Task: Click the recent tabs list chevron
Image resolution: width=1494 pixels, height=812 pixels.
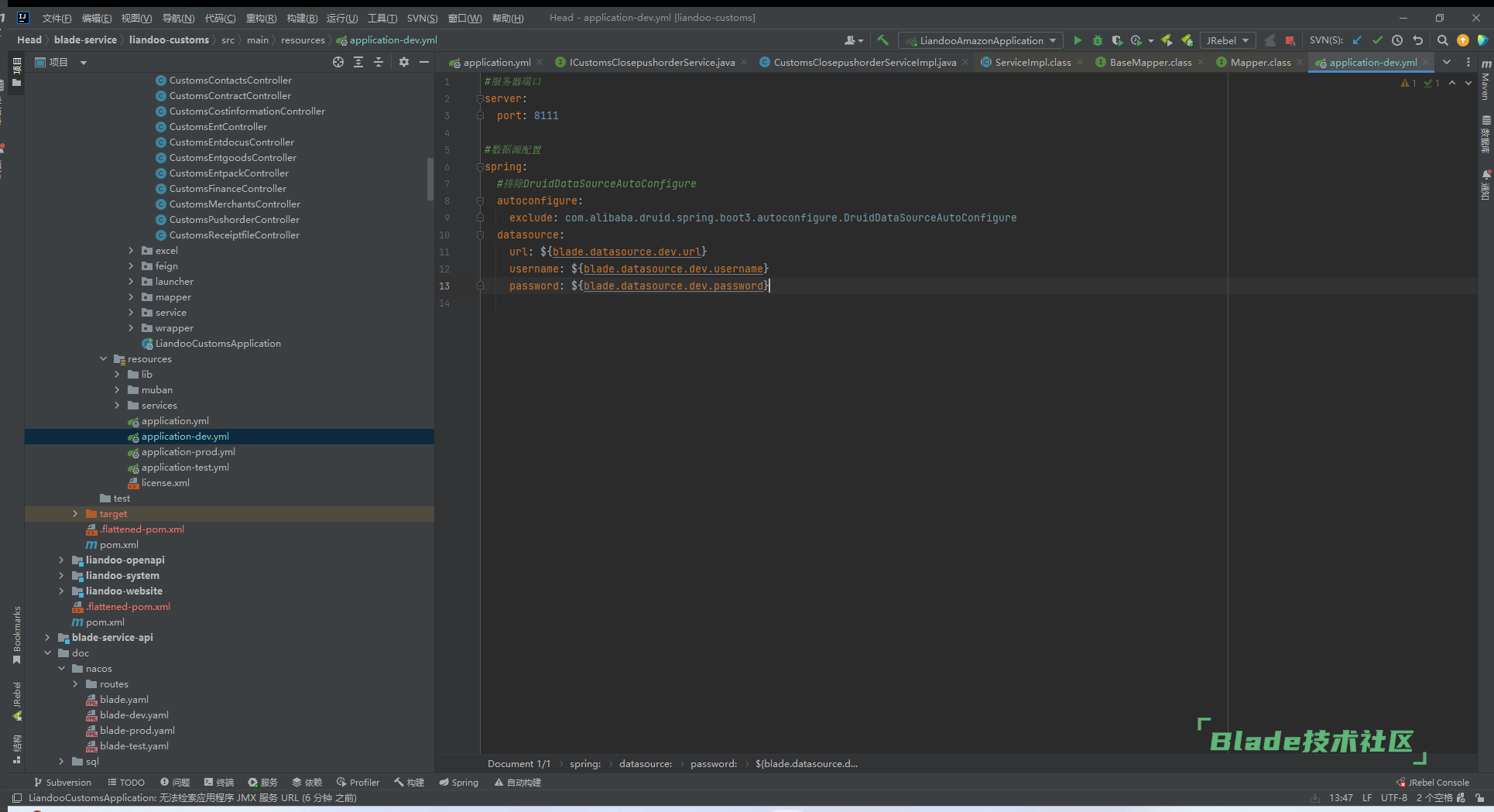Action: (x=1447, y=62)
